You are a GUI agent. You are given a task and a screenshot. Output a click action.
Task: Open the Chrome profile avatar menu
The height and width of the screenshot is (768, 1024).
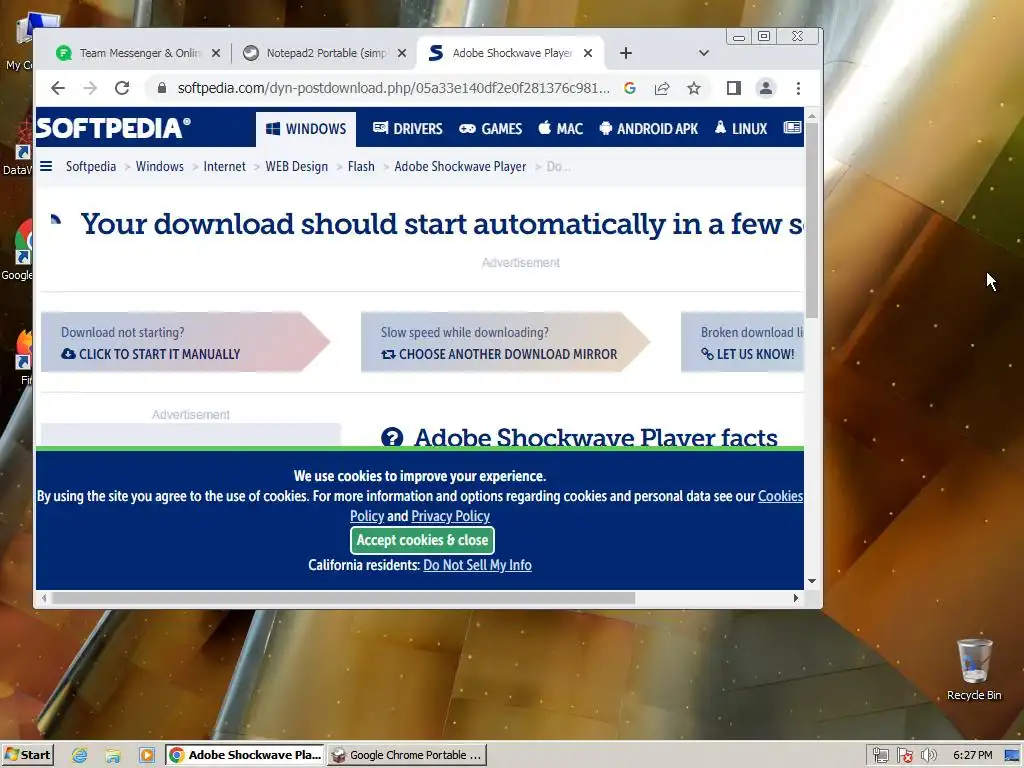click(x=765, y=88)
